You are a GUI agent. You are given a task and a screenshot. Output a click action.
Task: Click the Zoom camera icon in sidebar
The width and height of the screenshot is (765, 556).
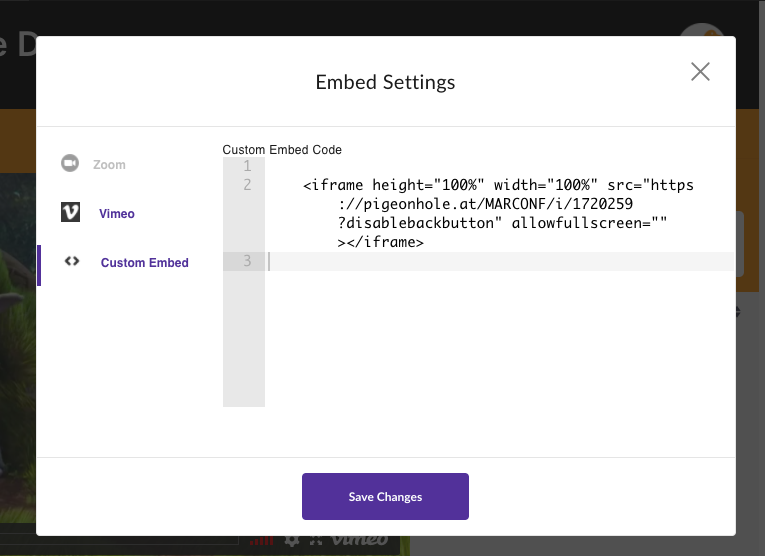point(70,164)
